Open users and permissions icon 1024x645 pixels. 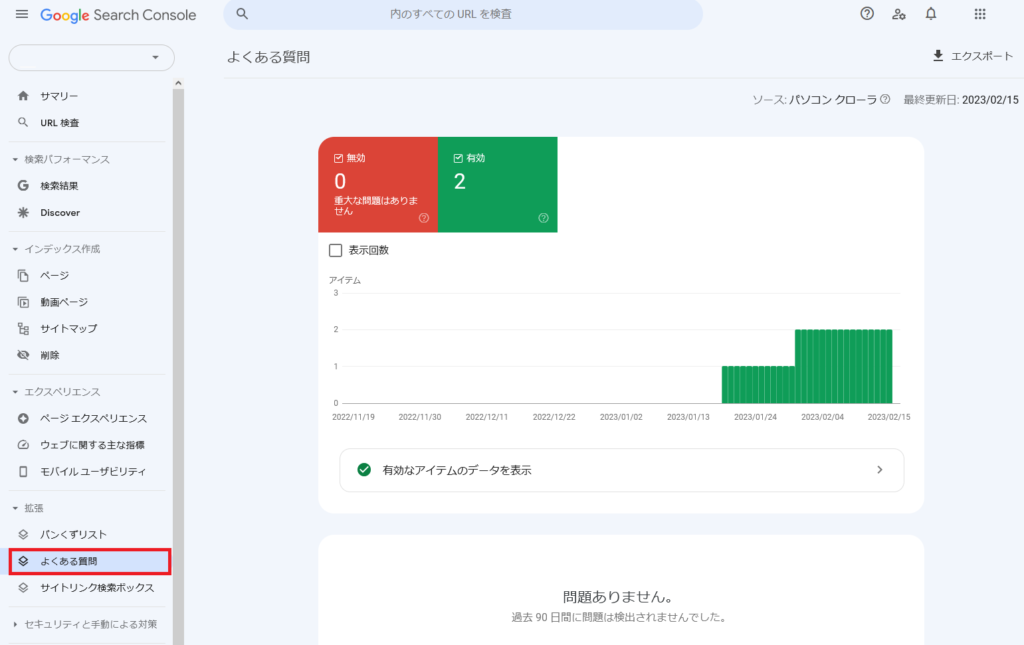pyautogui.click(x=899, y=14)
